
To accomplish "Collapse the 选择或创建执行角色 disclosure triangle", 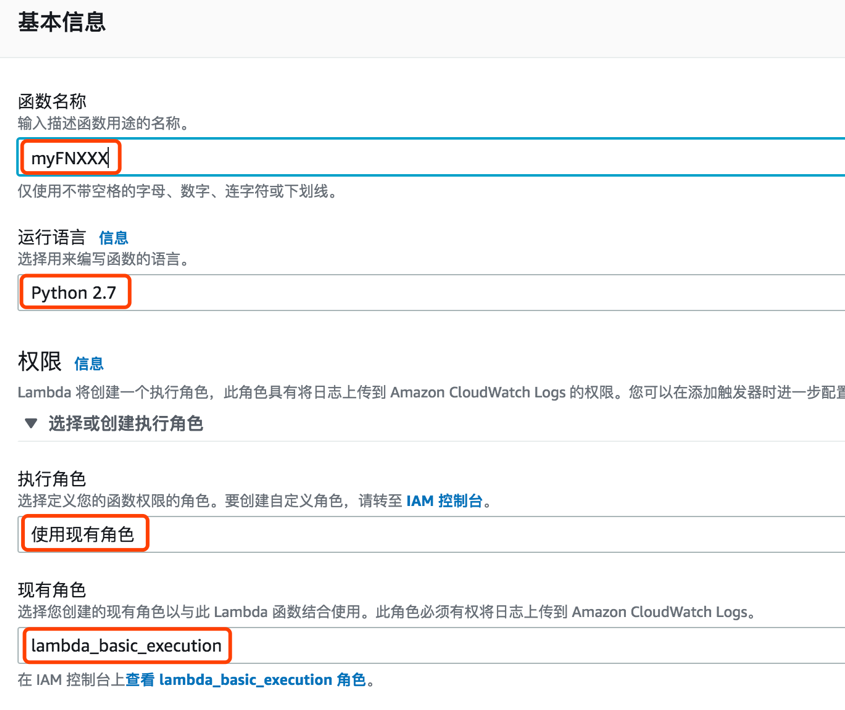I will 31,424.
